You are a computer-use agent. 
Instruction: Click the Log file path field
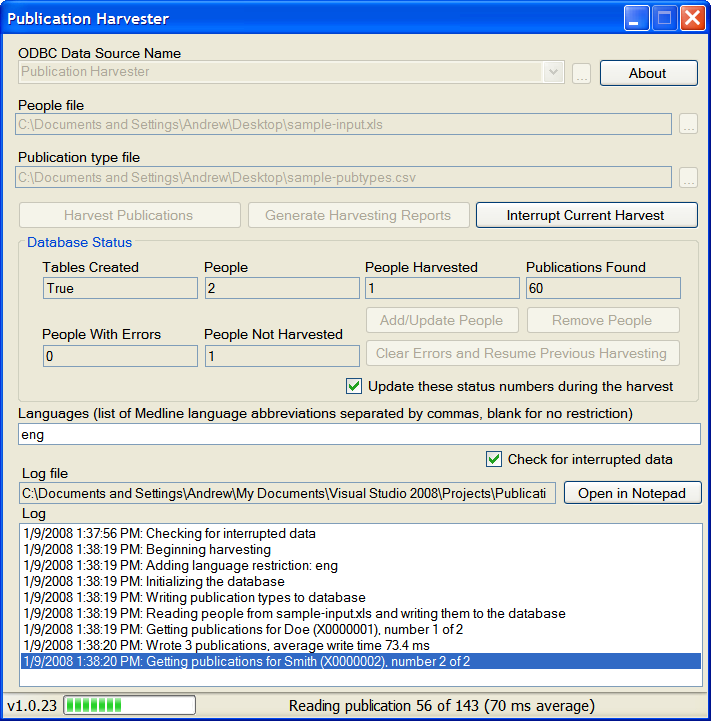287,493
